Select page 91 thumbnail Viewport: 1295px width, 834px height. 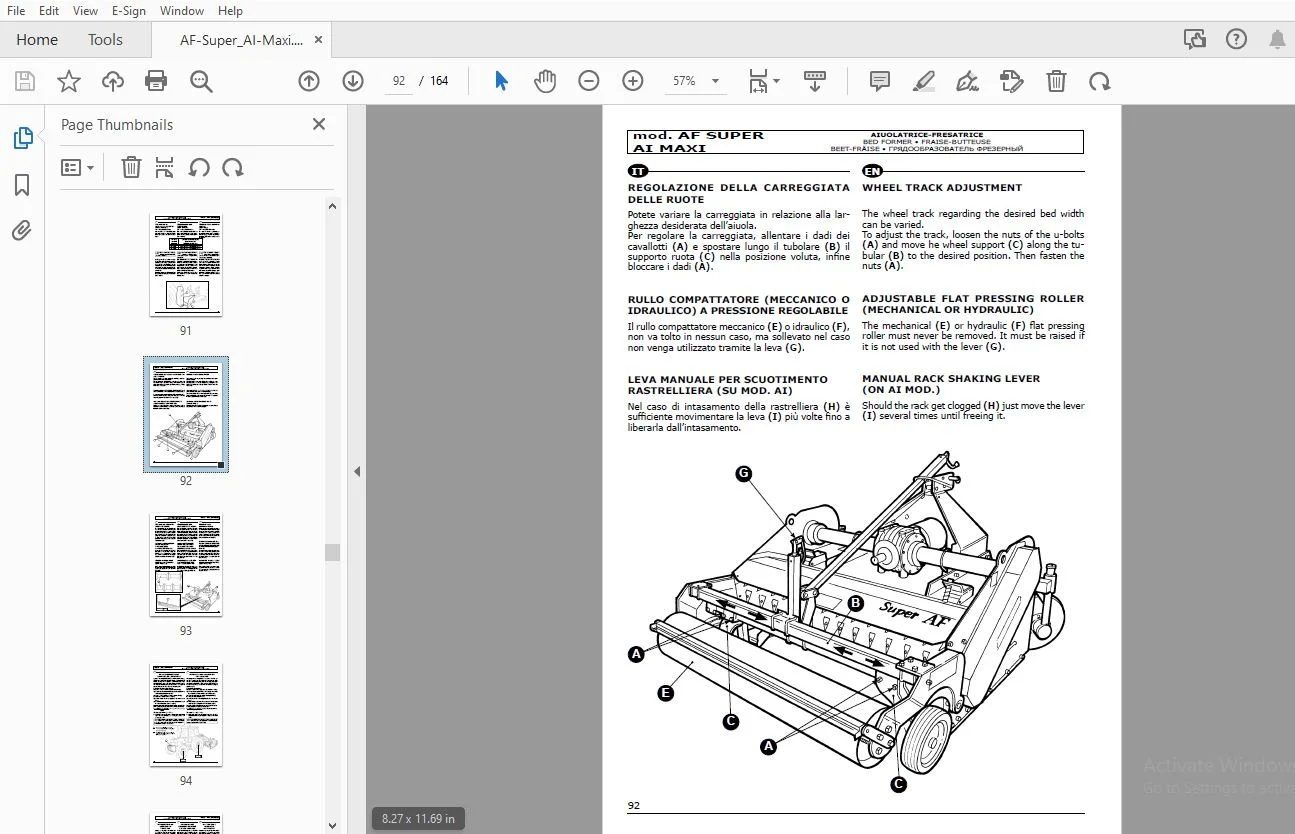pos(186,264)
